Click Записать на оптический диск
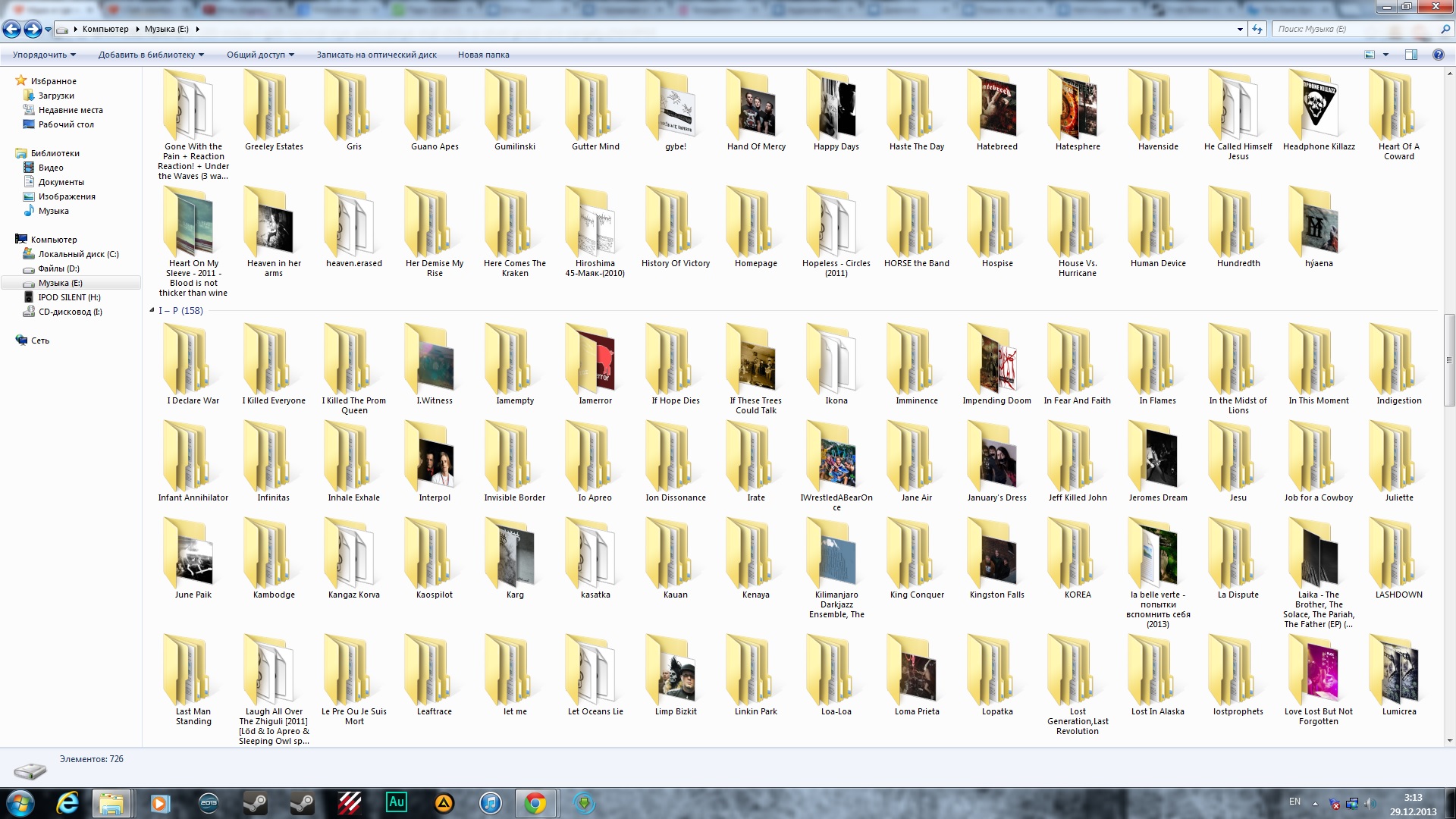 tap(376, 55)
